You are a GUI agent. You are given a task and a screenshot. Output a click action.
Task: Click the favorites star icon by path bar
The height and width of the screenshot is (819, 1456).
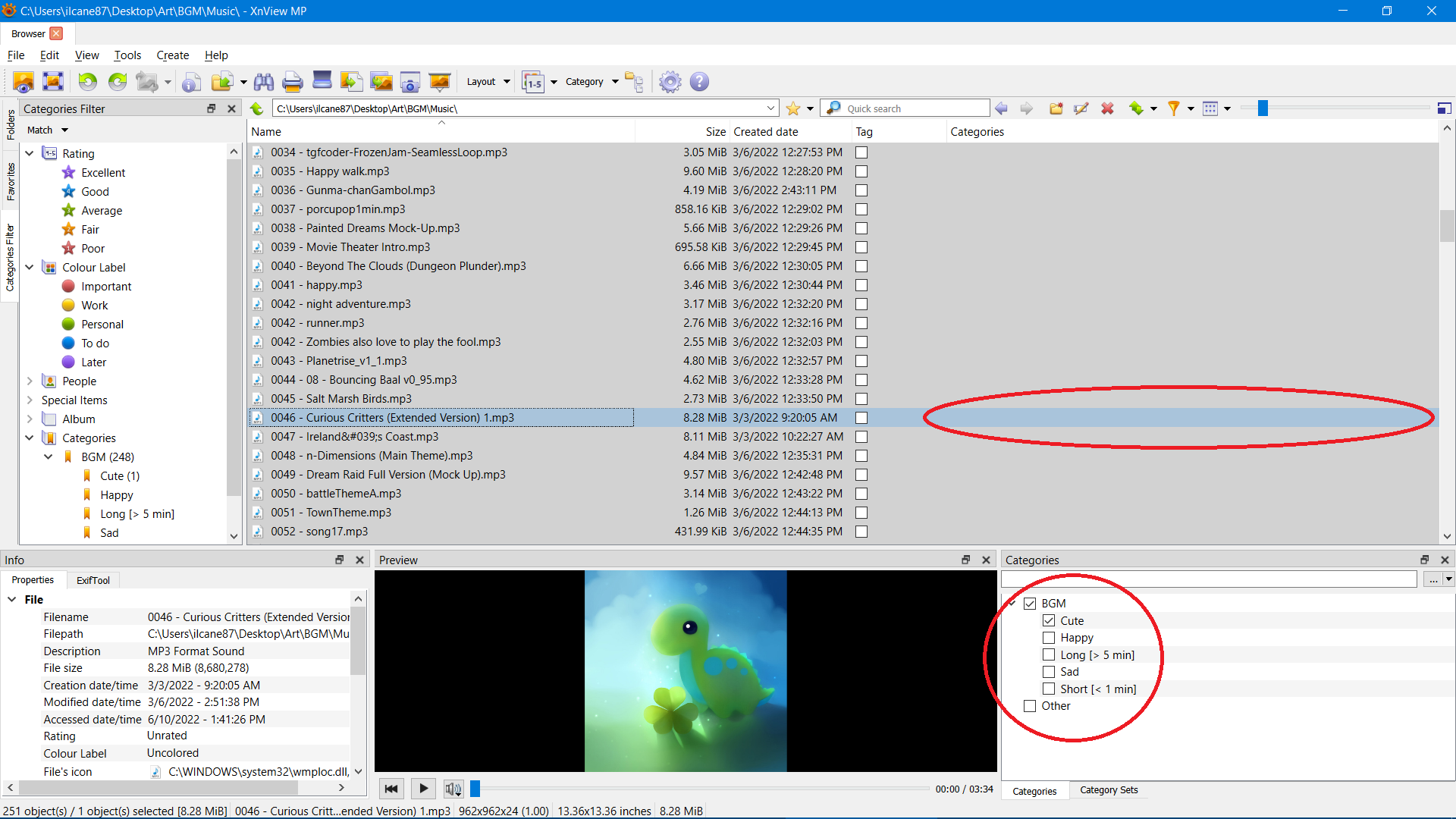tap(793, 108)
